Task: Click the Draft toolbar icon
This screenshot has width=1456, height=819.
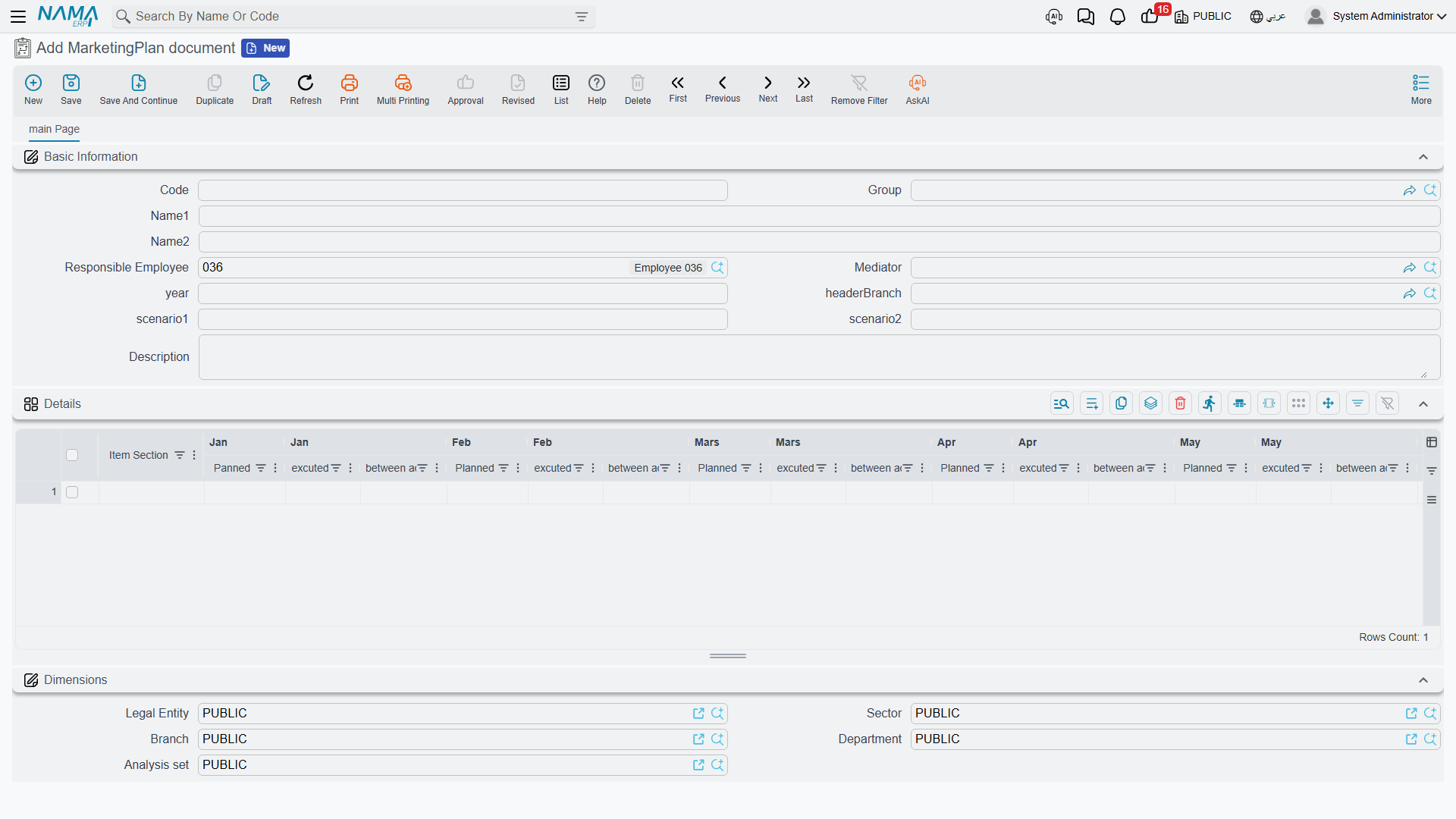Action: 262,83
